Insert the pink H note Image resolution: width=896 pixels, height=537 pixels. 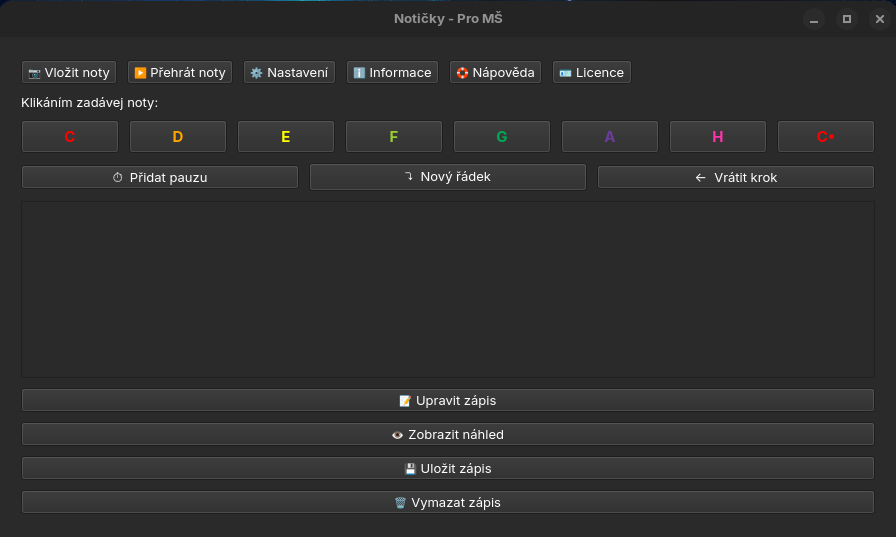pyautogui.click(x=718, y=137)
